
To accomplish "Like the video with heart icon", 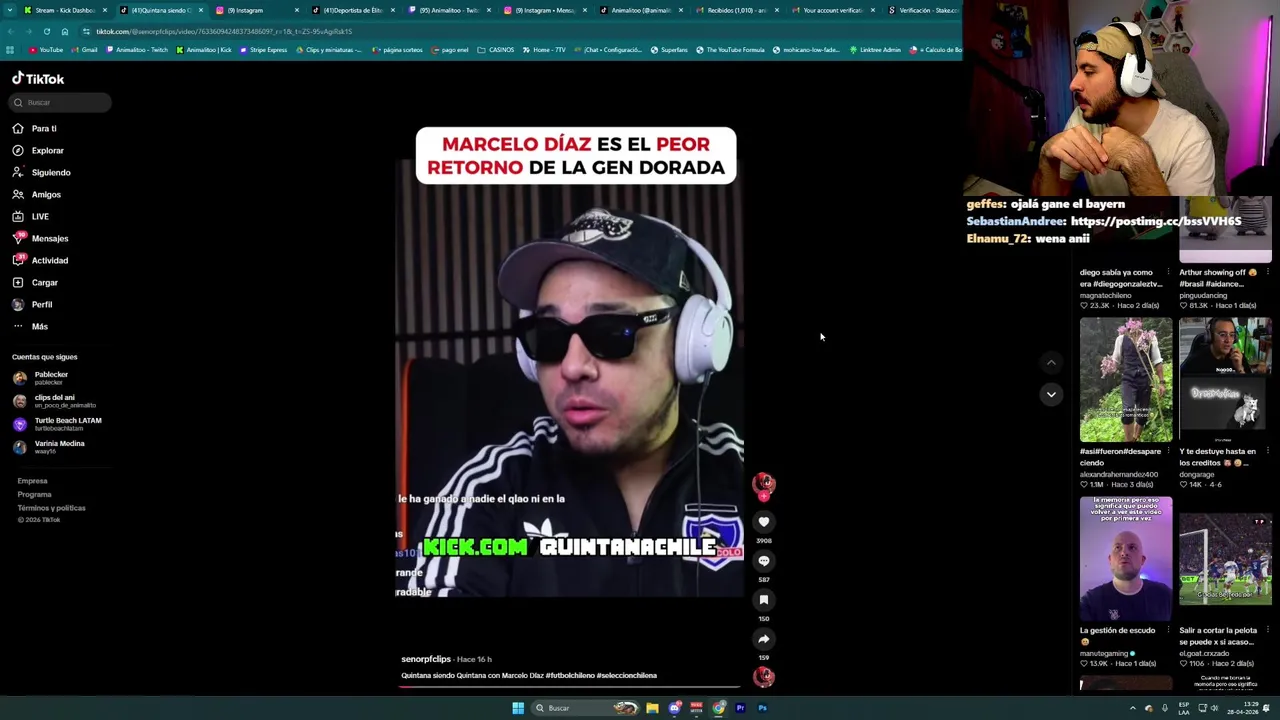I will point(763,521).
